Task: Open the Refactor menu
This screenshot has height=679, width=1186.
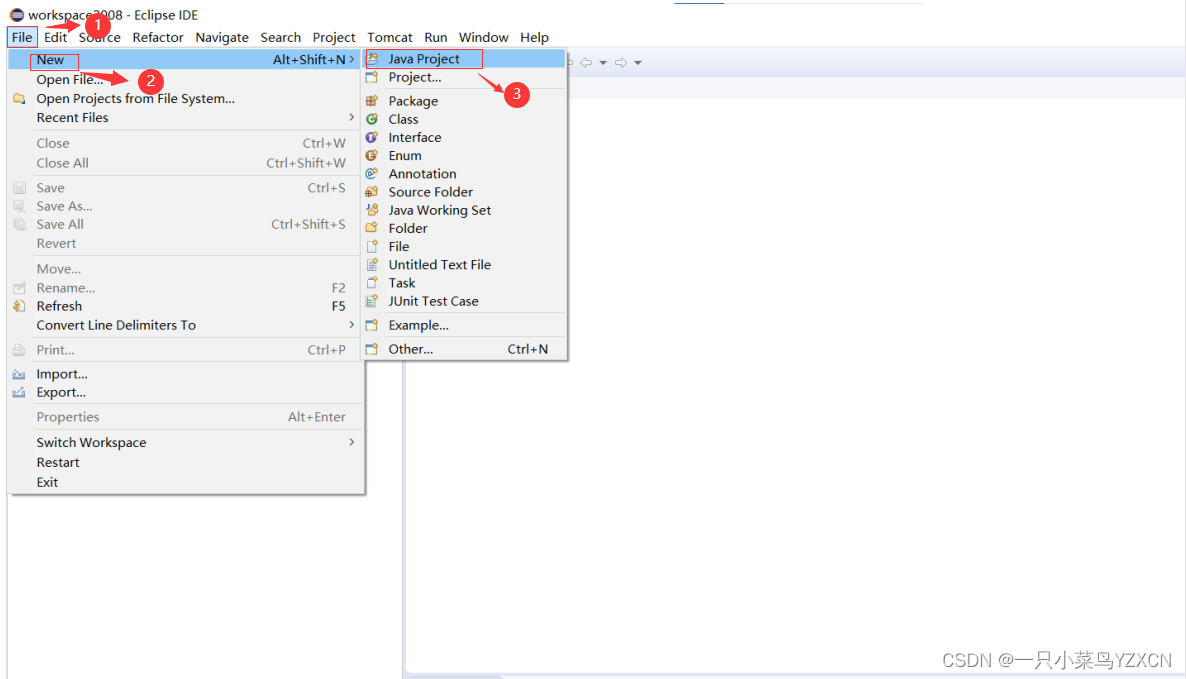Action: tap(158, 37)
